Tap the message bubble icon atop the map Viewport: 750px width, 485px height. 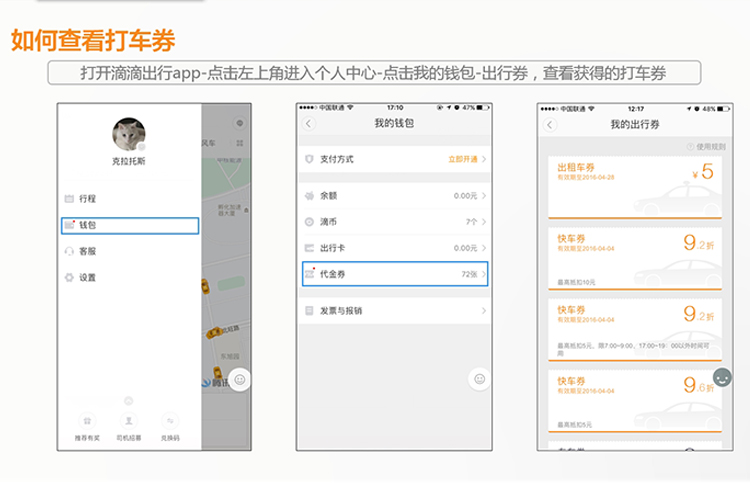240,123
